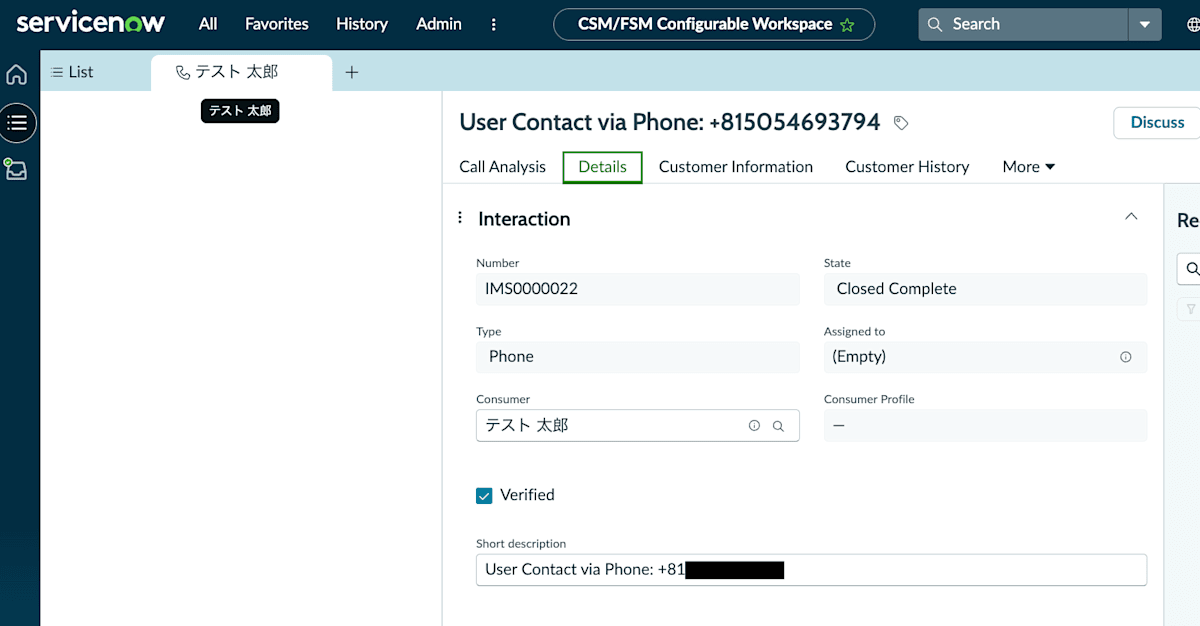This screenshot has height=626, width=1200.
Task: Switch to Call Analysis tab
Action: click(502, 167)
